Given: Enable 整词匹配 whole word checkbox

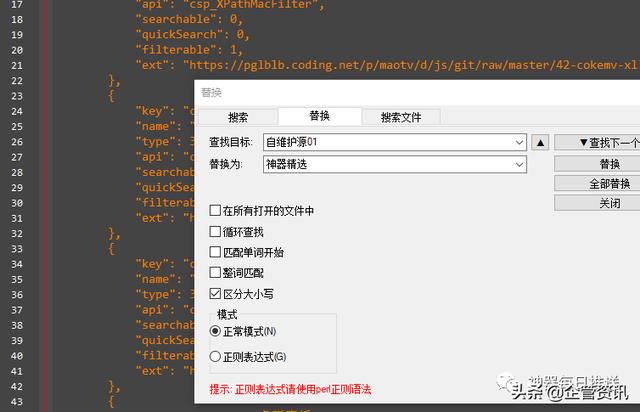Looking at the screenshot, I should 215,273.
